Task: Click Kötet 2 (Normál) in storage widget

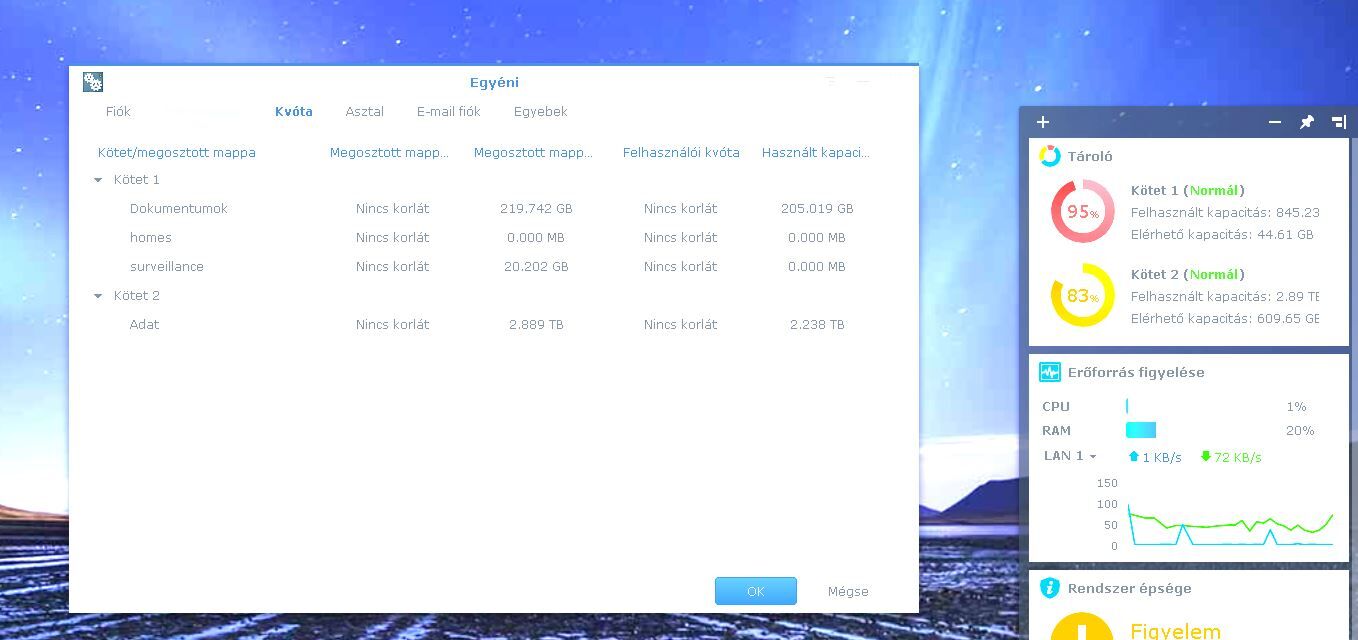Action: pyautogui.click(x=1188, y=274)
